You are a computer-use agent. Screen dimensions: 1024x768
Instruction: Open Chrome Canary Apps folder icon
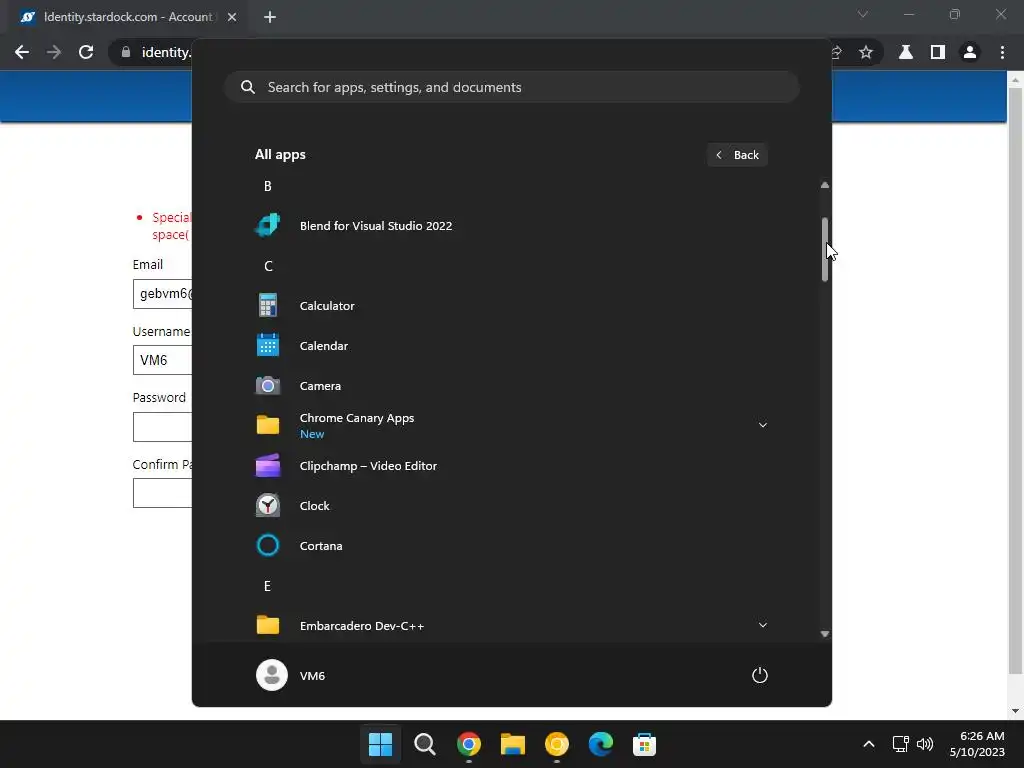click(268, 425)
